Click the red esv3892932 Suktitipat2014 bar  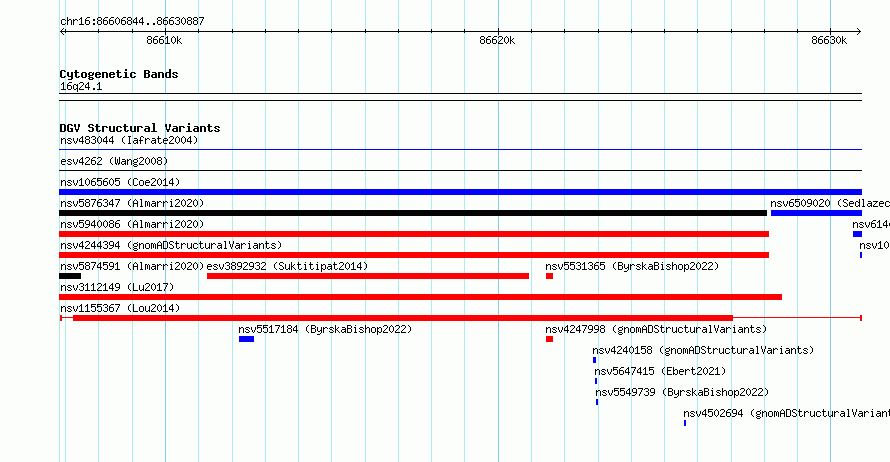[368, 276]
